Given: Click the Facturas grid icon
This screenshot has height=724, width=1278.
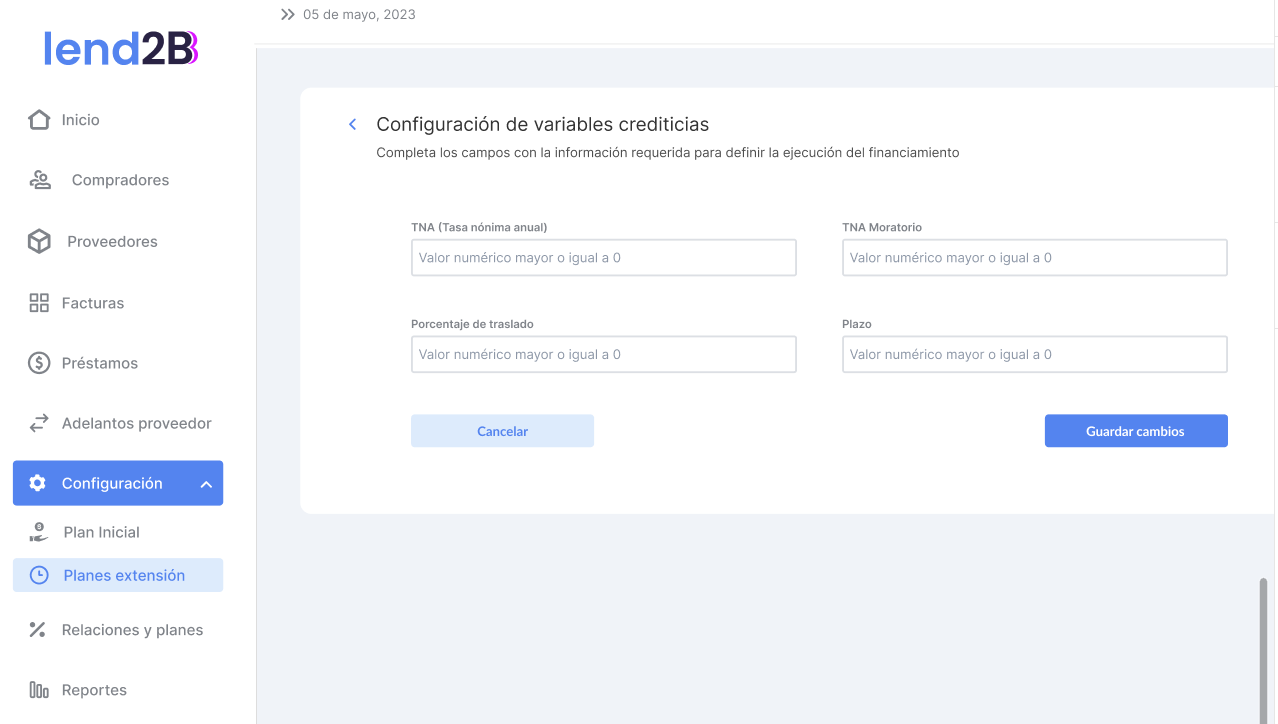Looking at the screenshot, I should point(39,303).
